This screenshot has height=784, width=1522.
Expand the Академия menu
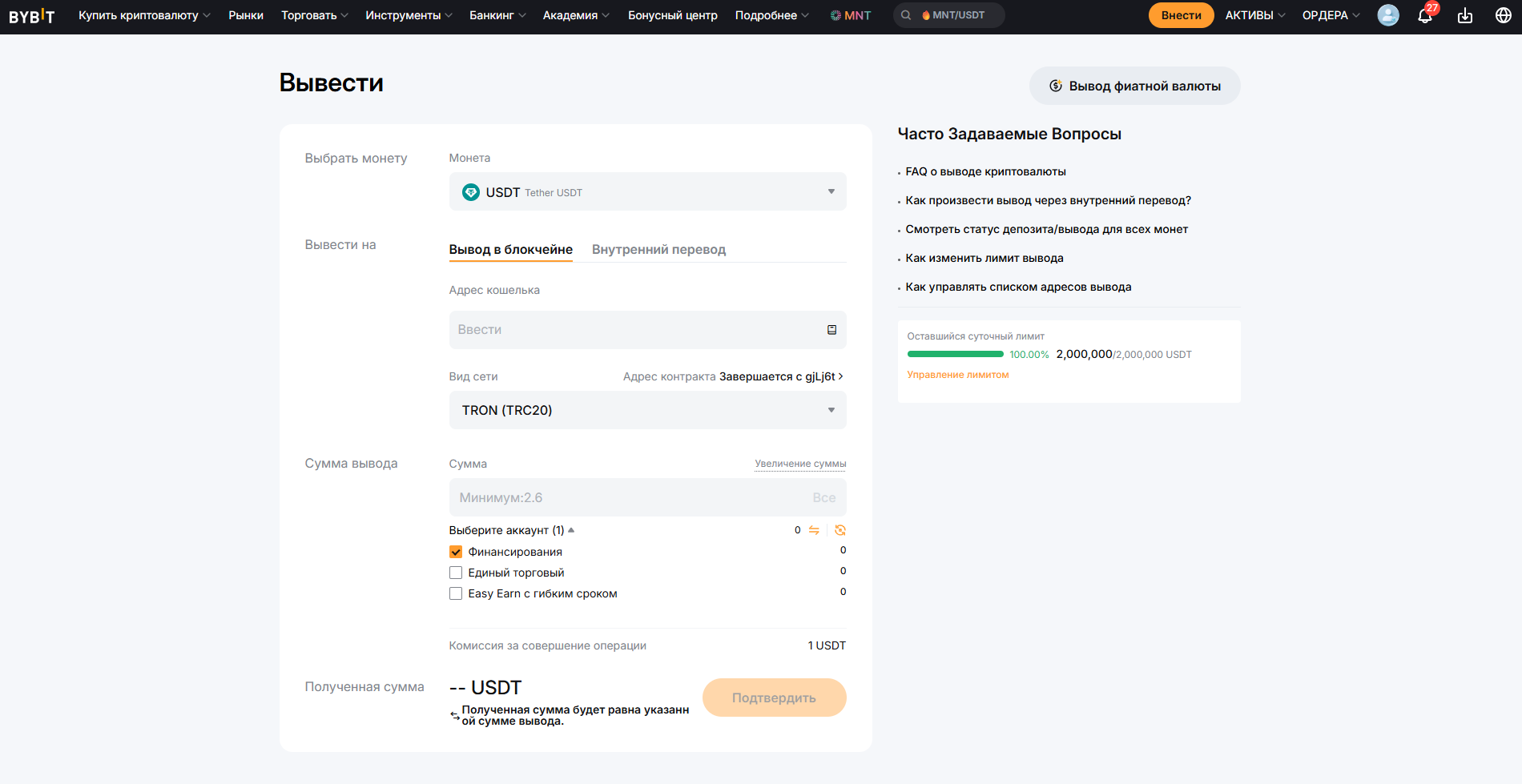tap(576, 15)
